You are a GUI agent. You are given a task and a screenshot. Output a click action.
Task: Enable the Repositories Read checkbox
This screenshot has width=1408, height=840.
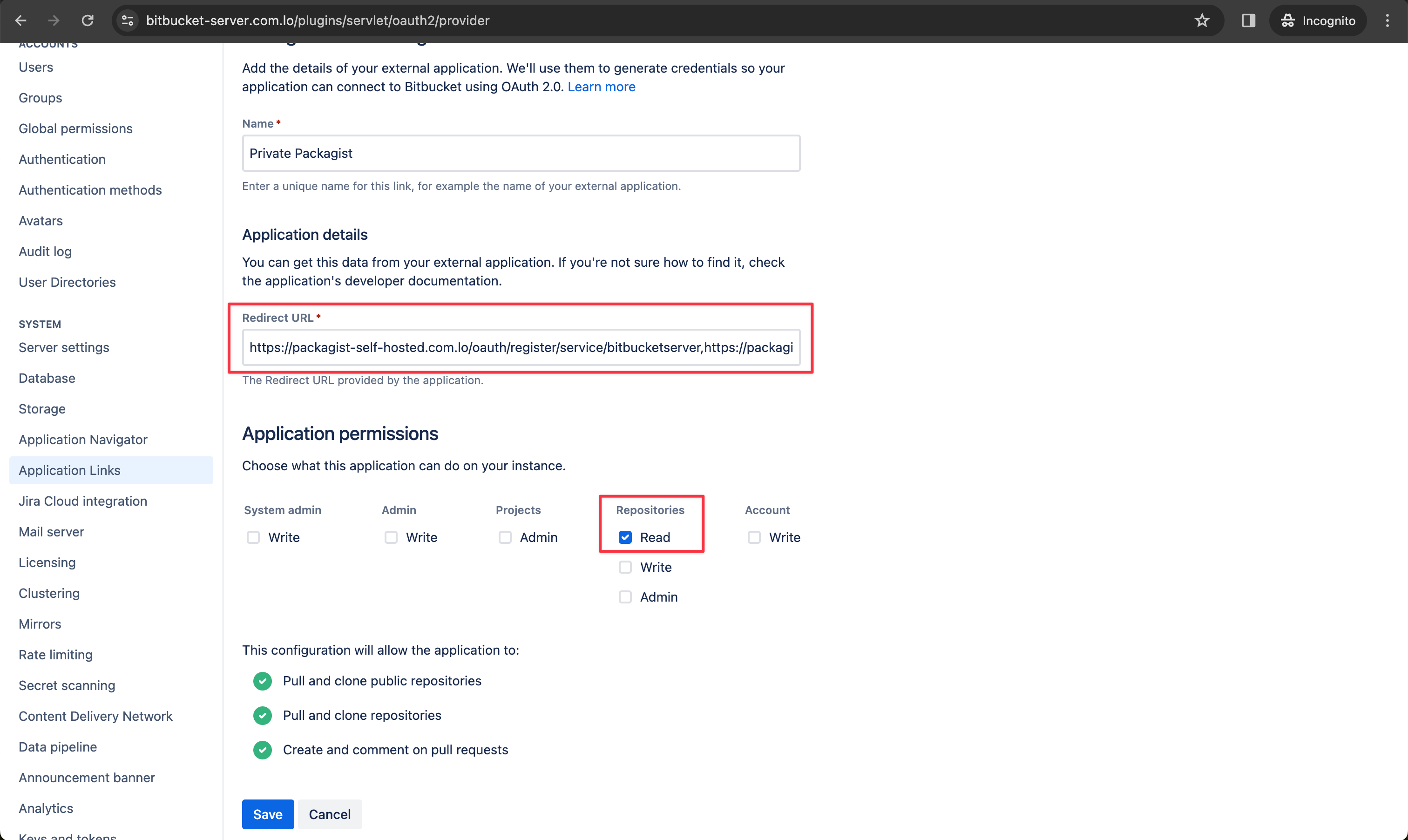[x=625, y=537]
